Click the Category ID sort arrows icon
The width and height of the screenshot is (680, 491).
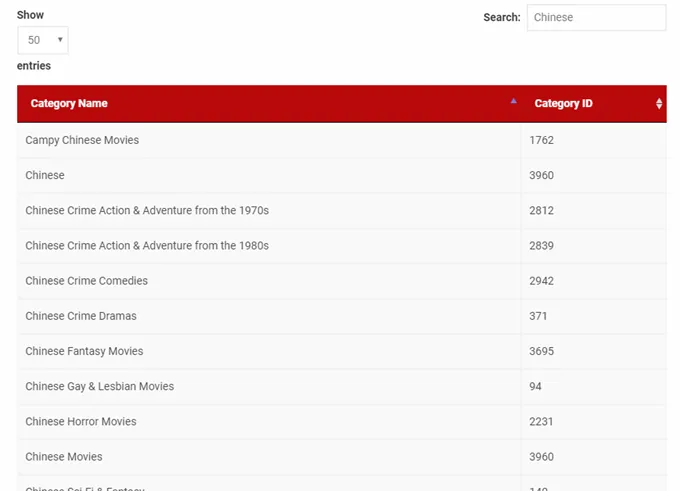coord(659,104)
